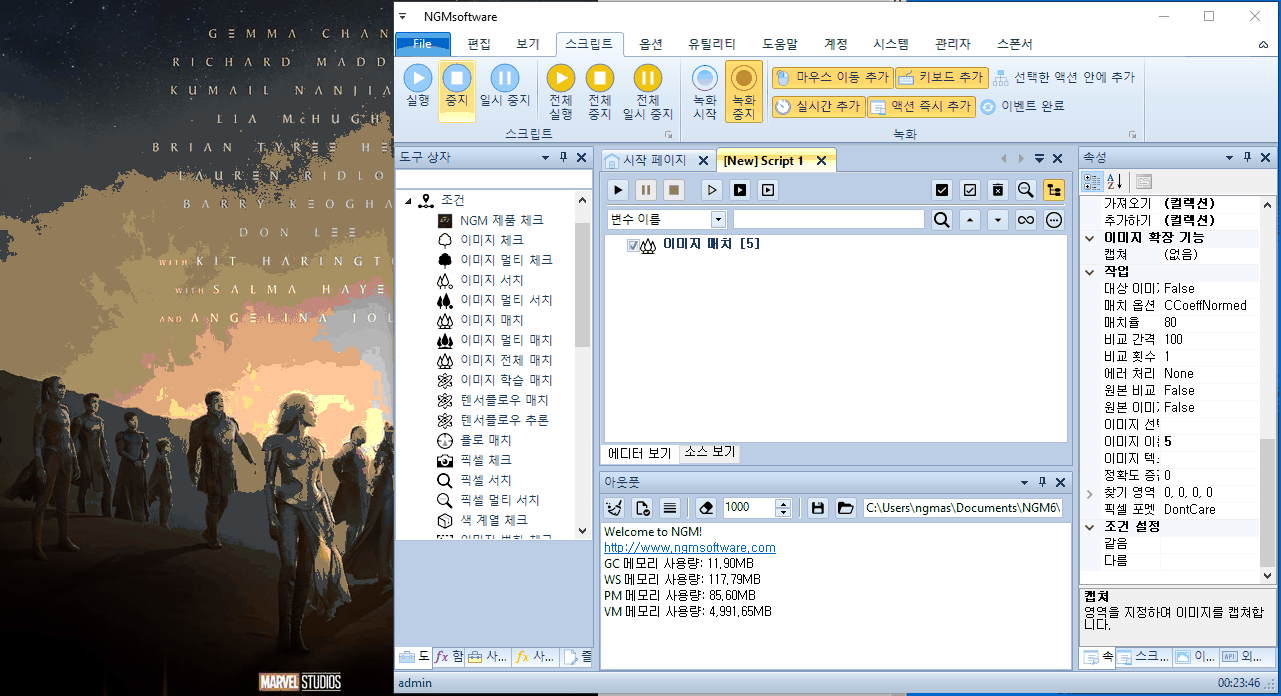1281x696 pixels.
Task: Click the broom clear-output icon
Action: click(615, 508)
